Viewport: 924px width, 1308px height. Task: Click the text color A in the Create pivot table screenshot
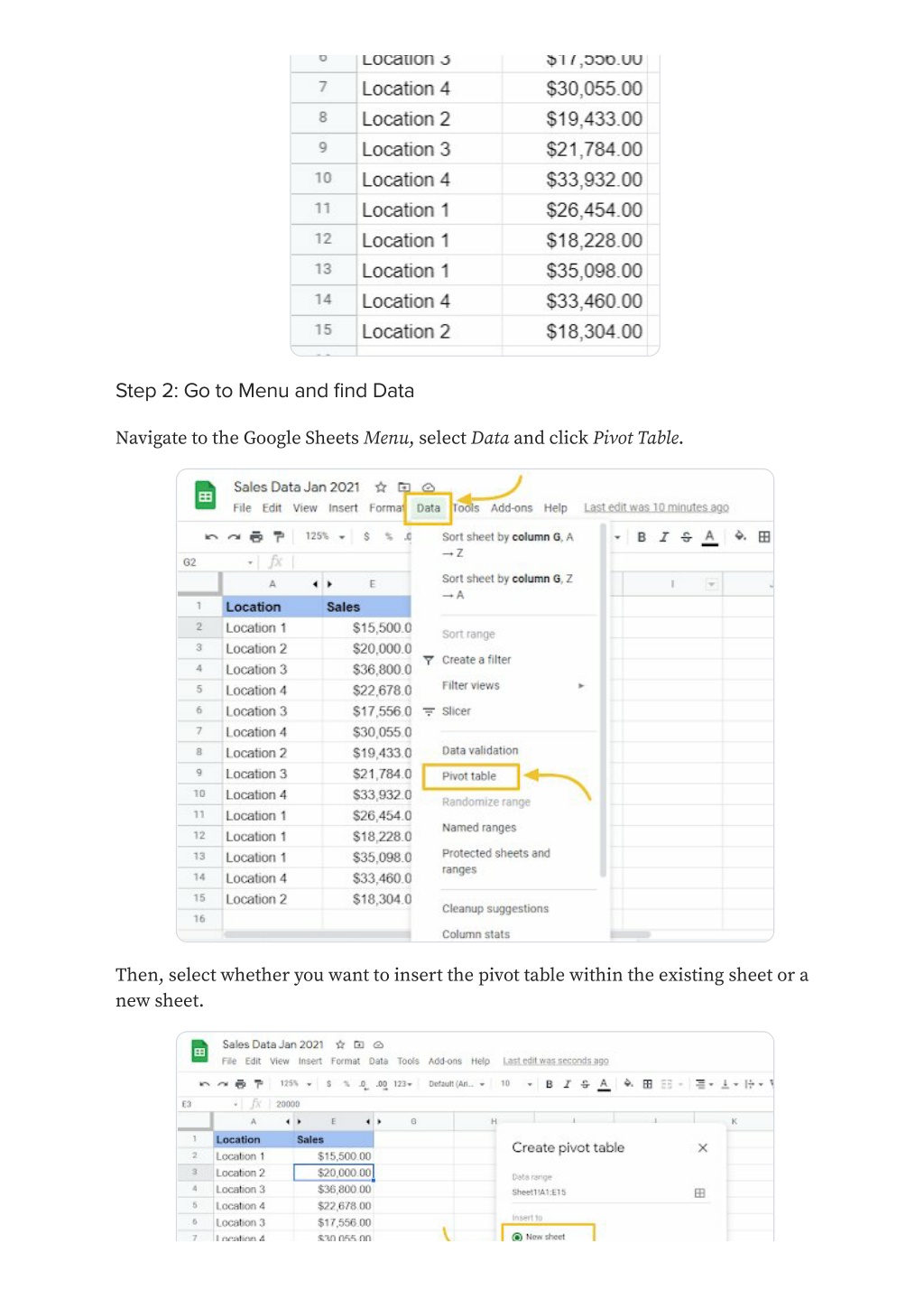pos(604,1084)
